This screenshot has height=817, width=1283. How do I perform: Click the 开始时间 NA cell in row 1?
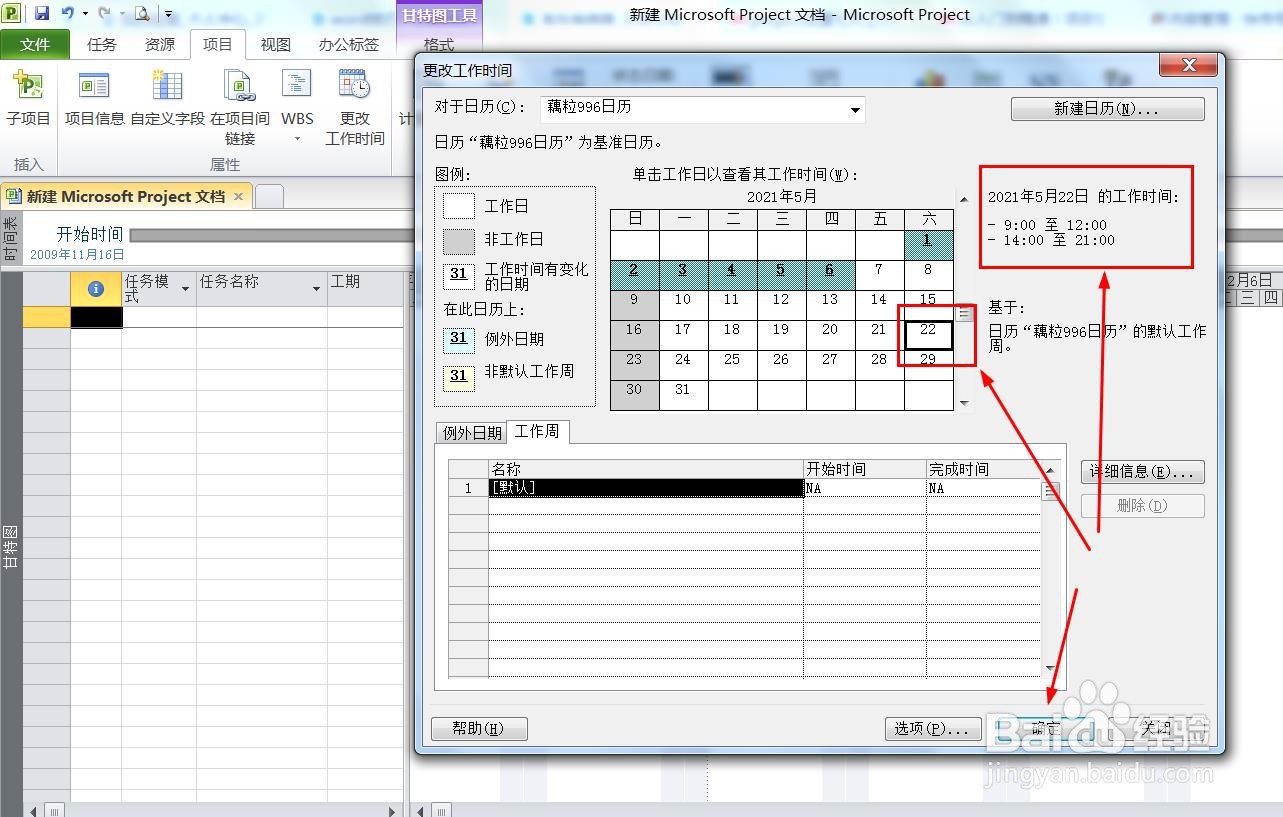click(865, 488)
